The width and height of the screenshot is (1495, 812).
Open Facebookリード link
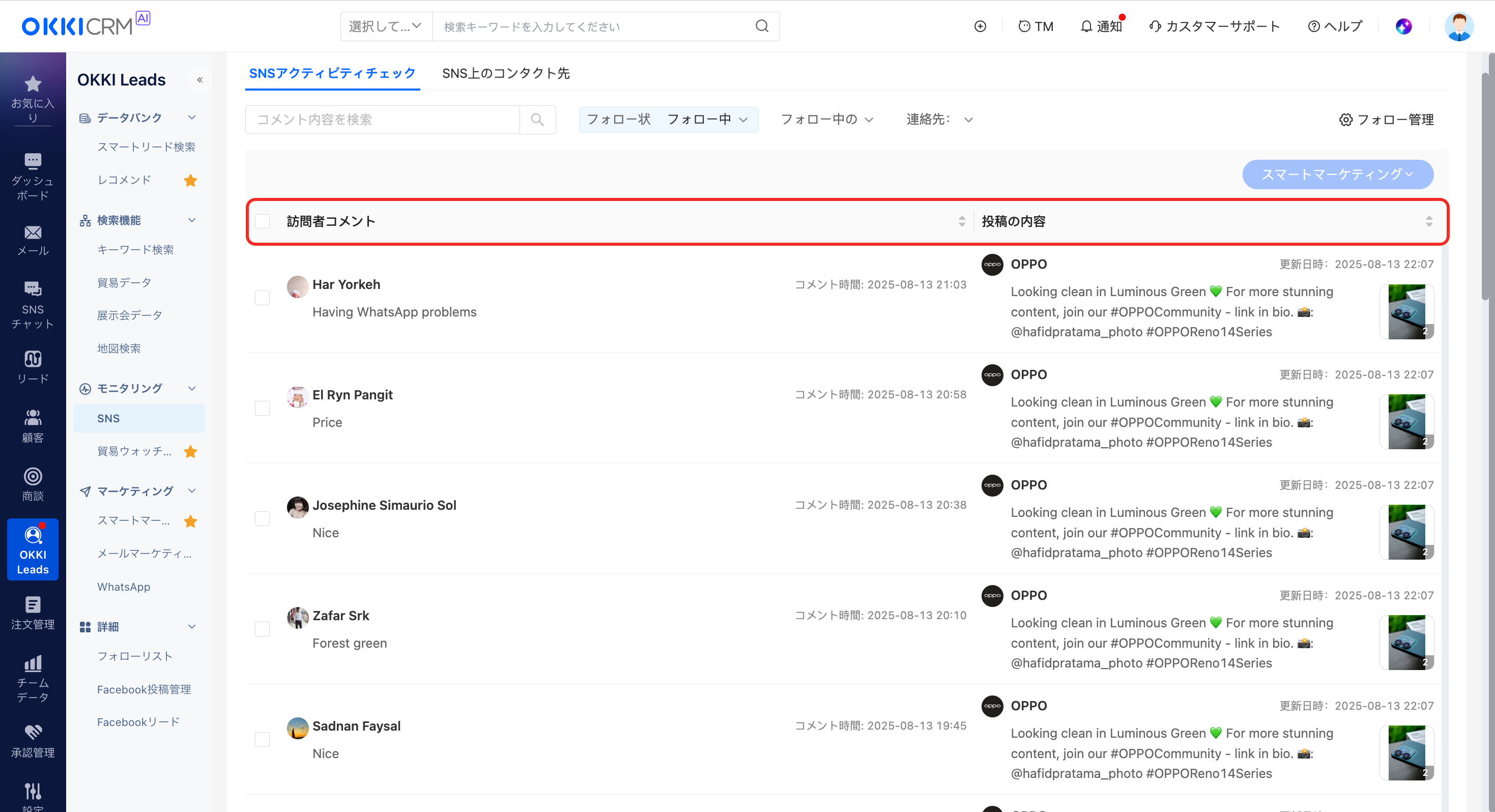[138, 722]
